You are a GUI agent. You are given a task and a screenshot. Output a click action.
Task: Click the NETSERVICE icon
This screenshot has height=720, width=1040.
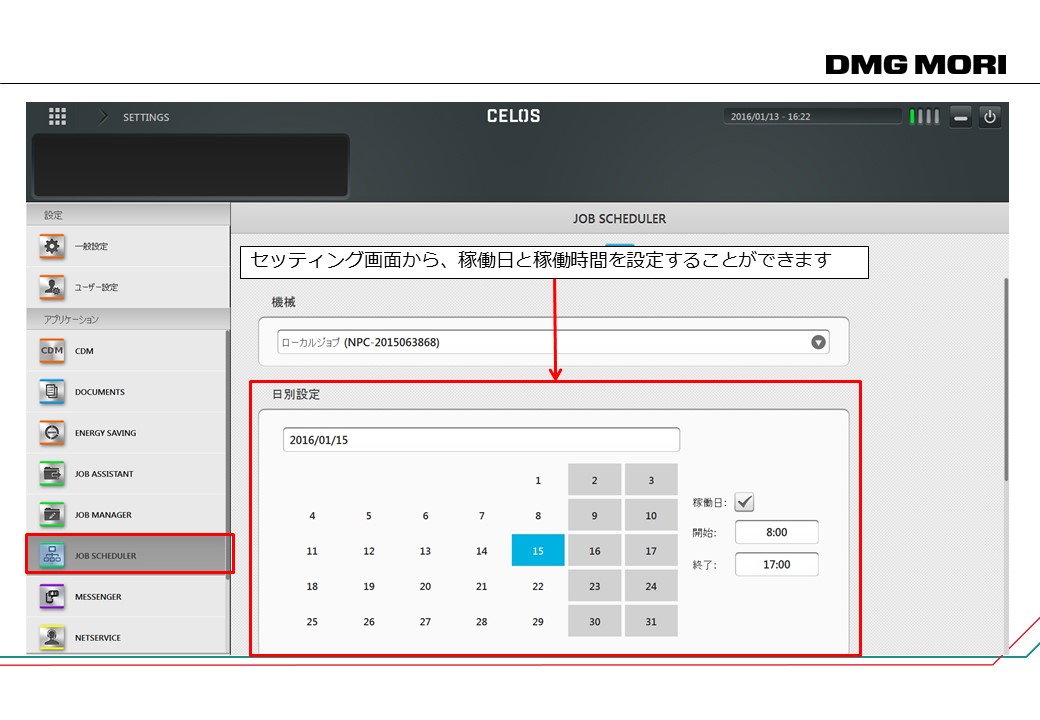(x=52, y=637)
